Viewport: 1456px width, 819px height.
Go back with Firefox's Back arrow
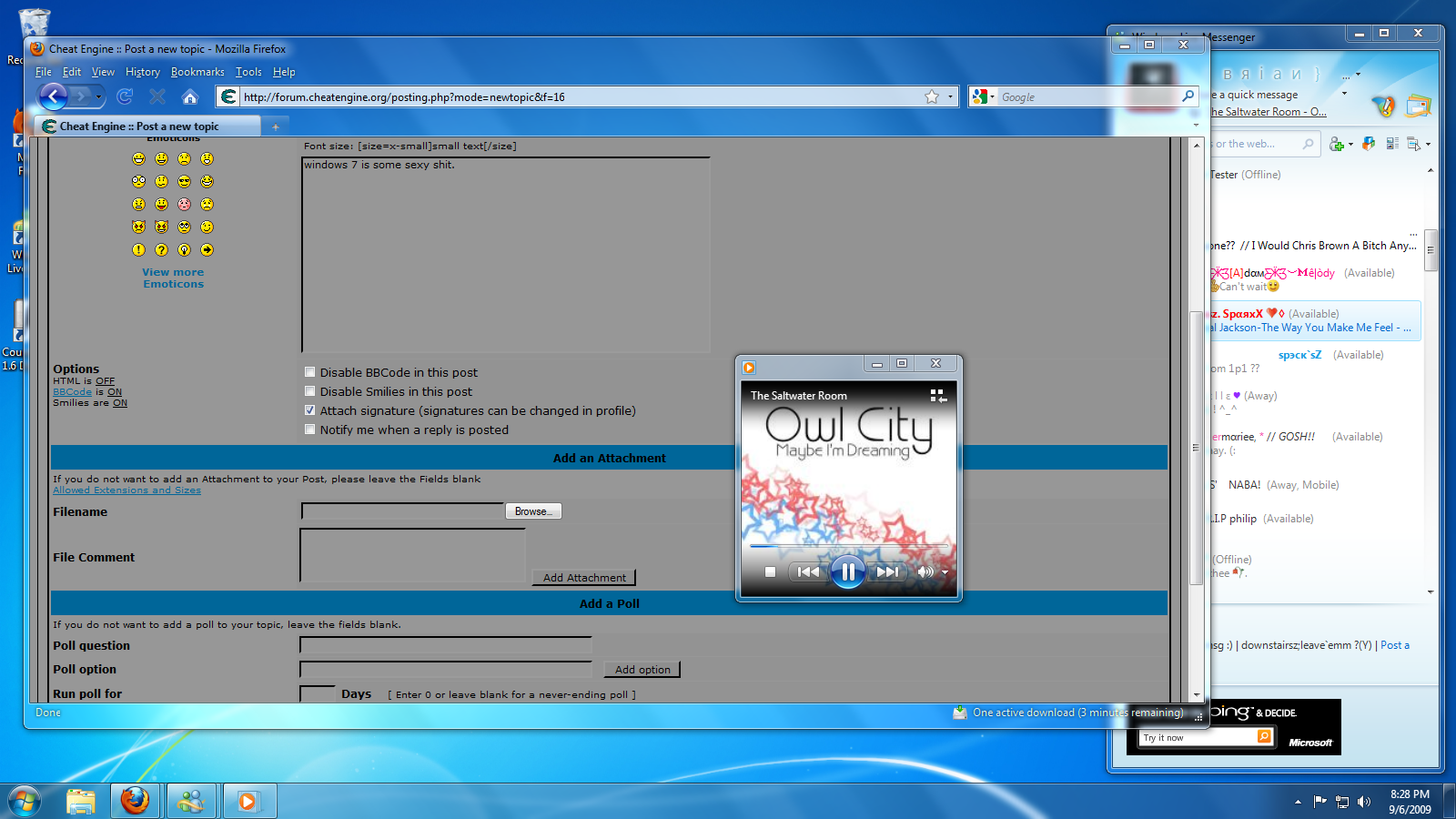54,96
